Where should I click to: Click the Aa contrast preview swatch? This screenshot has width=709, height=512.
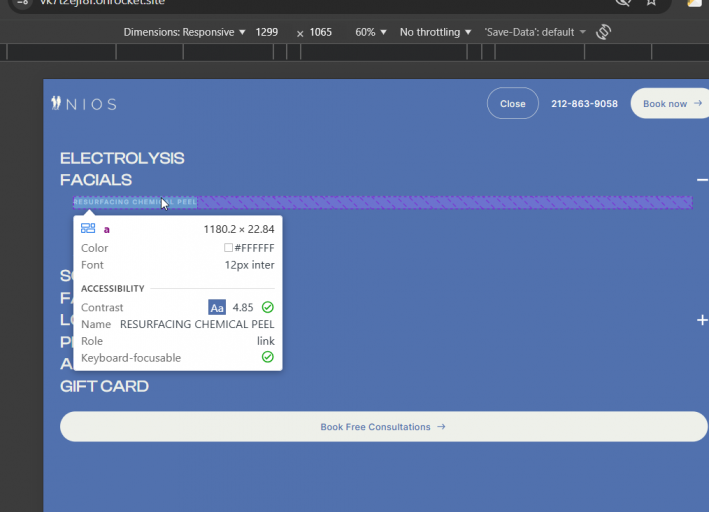pos(217,308)
